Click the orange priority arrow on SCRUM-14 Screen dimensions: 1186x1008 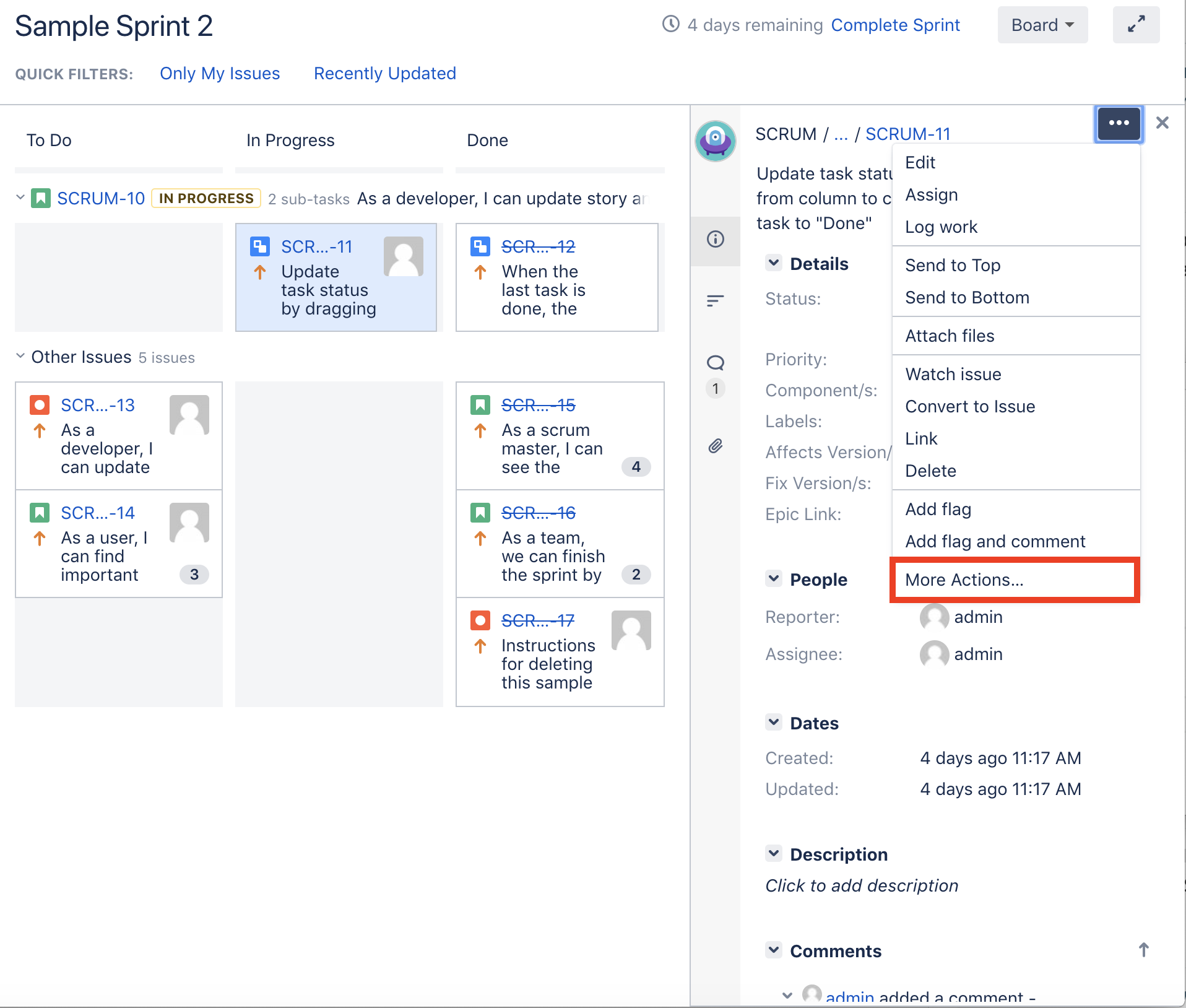point(40,538)
